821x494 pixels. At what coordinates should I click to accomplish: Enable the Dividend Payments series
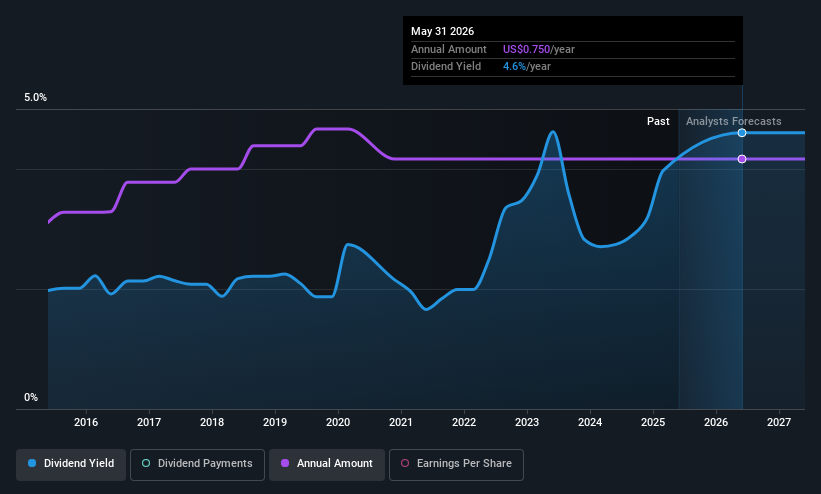coord(197,465)
